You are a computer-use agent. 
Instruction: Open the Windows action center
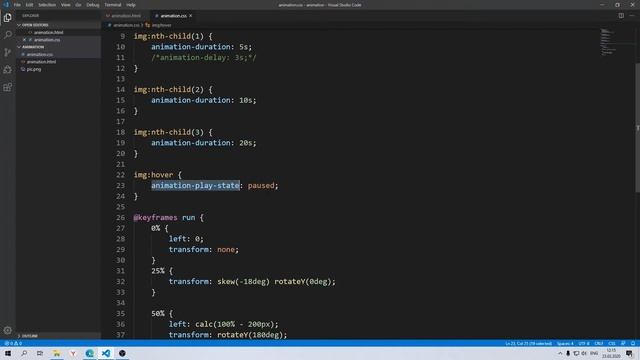[629, 353]
